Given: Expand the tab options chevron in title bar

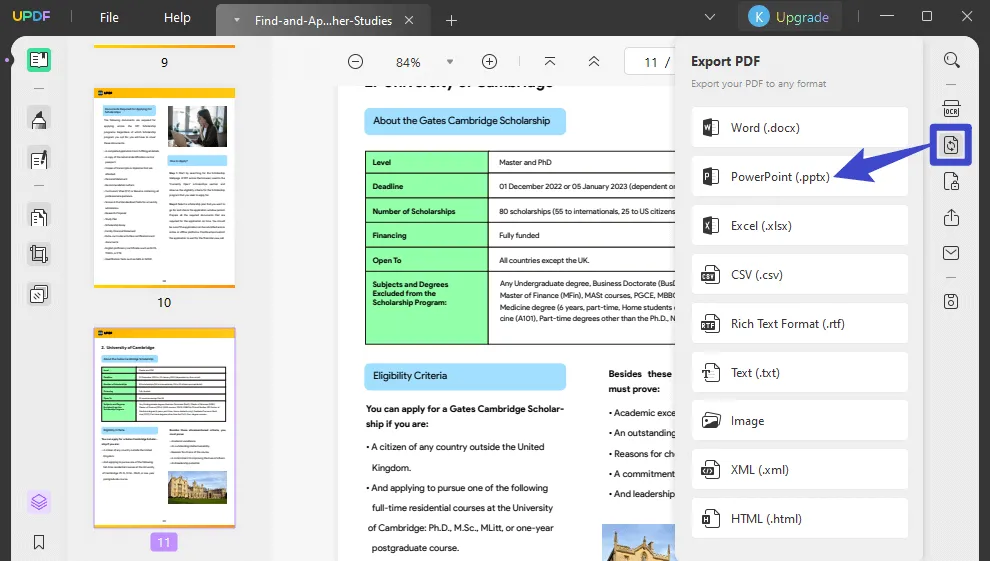Looking at the screenshot, I should [710, 17].
